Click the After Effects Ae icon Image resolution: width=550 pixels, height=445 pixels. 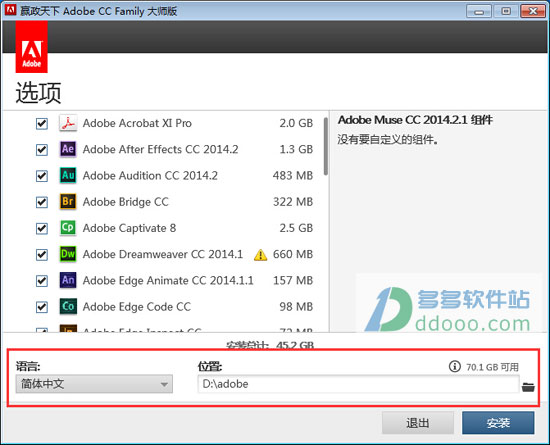click(x=68, y=149)
